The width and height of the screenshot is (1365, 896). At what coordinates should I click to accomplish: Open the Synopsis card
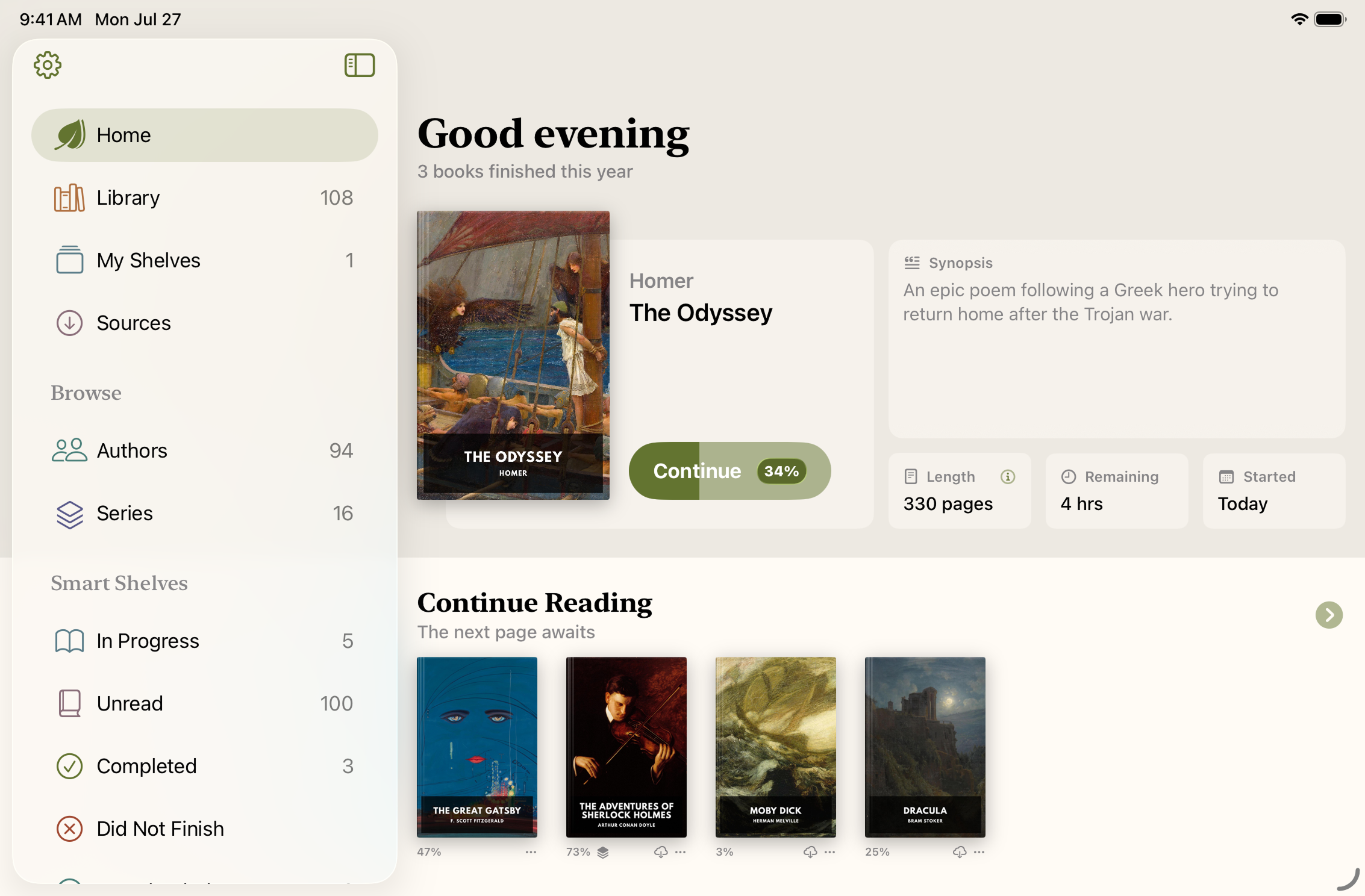coord(1116,338)
